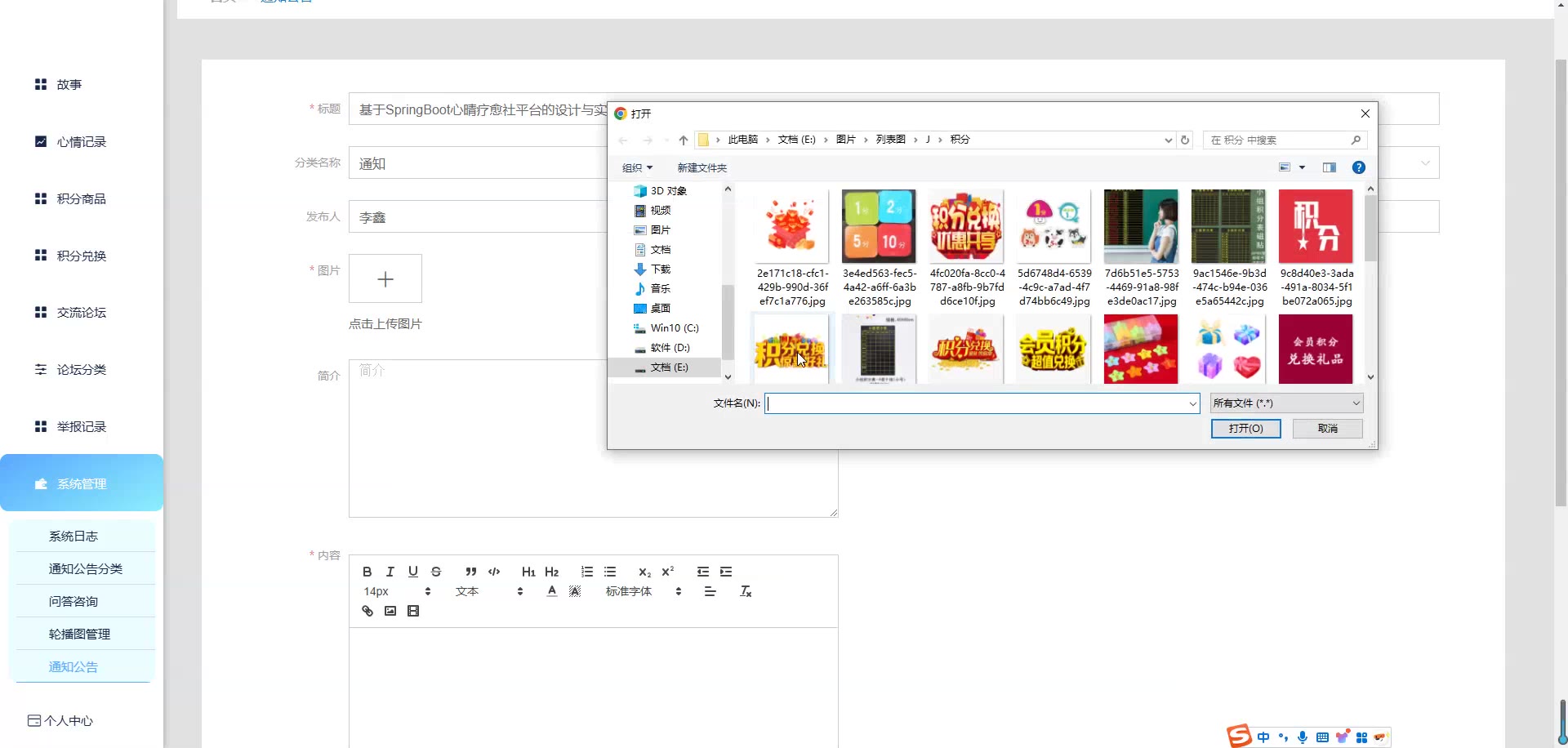Click the clear formatting icon
Image resolution: width=1568 pixels, height=748 pixels.
745,591
